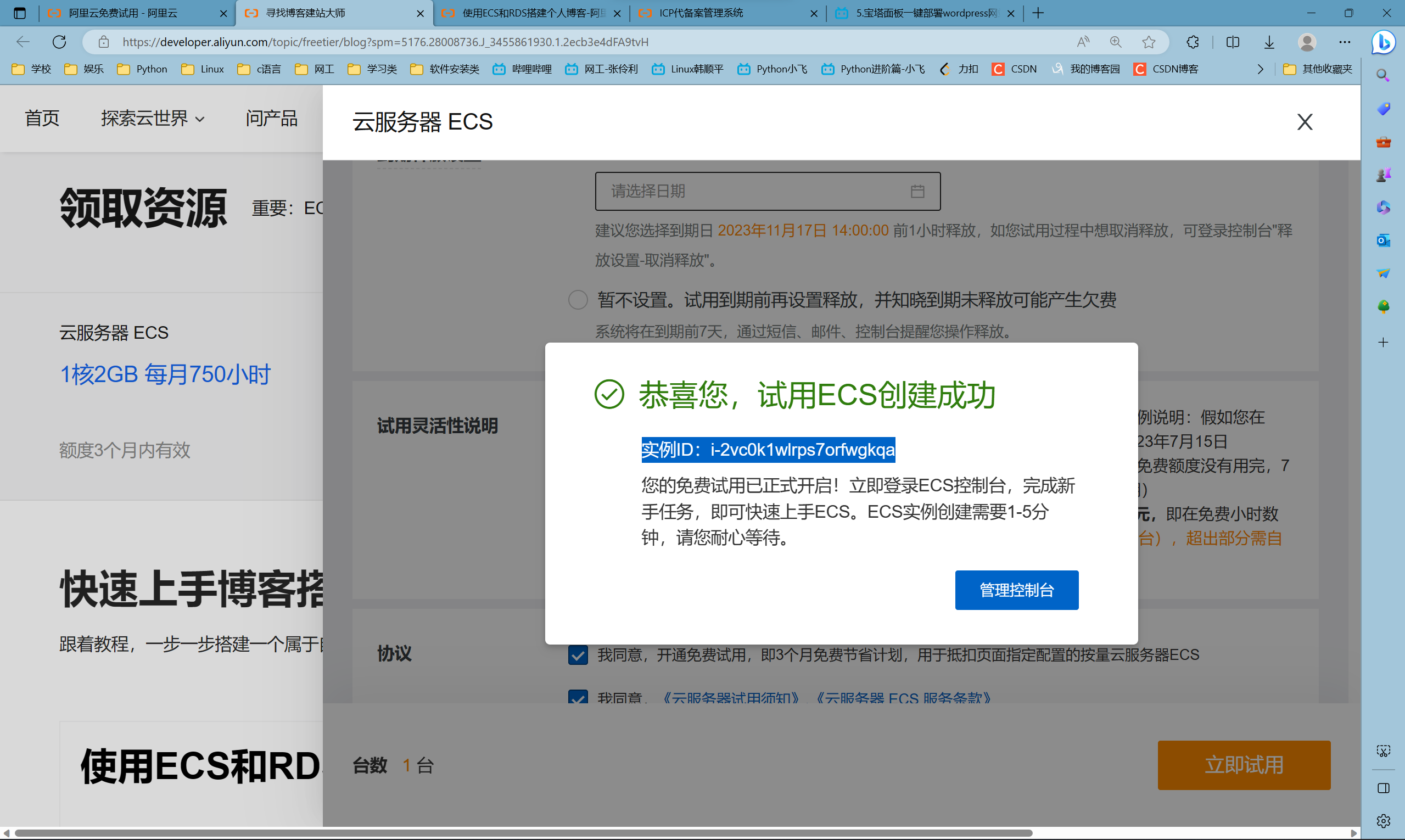
Task: Toggle the 云服务器试用须知 agreement checkbox
Action: (578, 697)
